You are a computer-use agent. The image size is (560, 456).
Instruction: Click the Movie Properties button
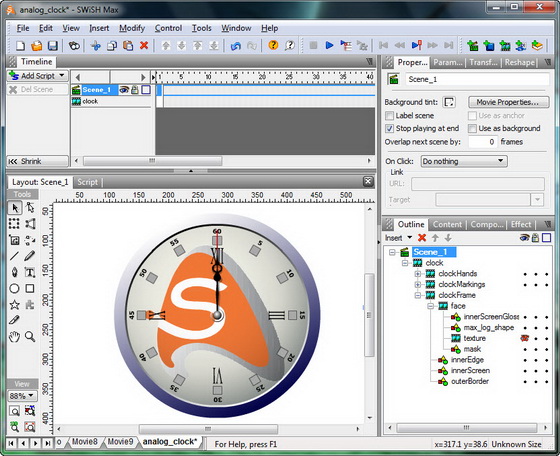pyautogui.click(x=509, y=102)
